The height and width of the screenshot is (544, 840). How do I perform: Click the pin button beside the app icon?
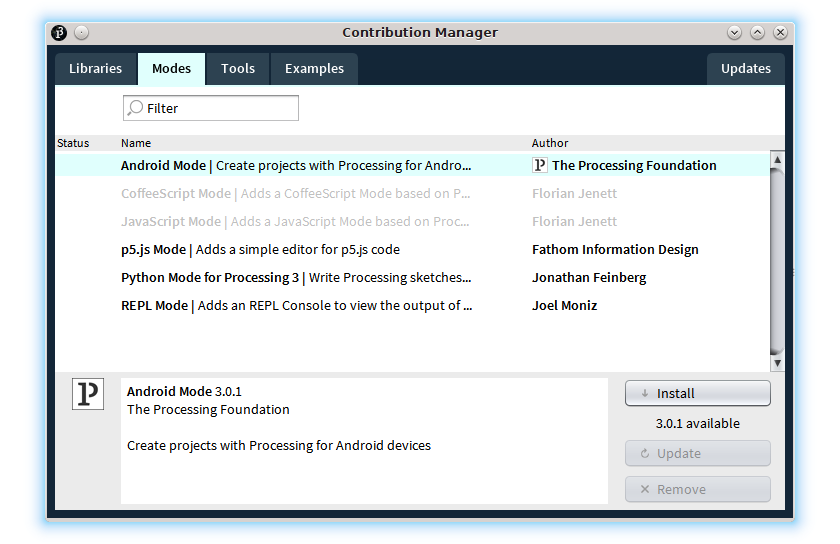pyautogui.click(x=81, y=33)
